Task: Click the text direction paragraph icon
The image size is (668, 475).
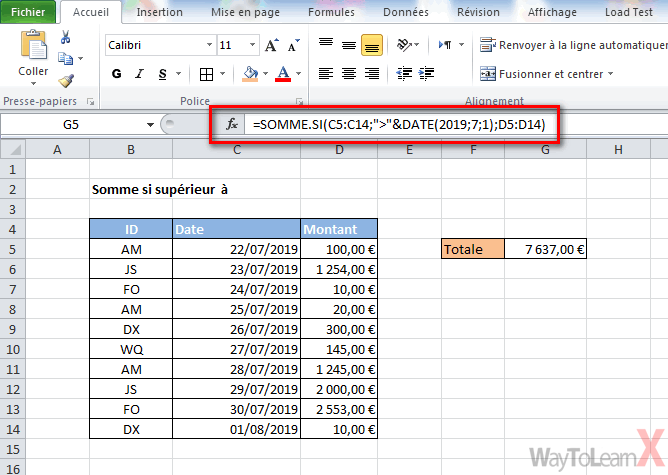Action: [x=445, y=44]
